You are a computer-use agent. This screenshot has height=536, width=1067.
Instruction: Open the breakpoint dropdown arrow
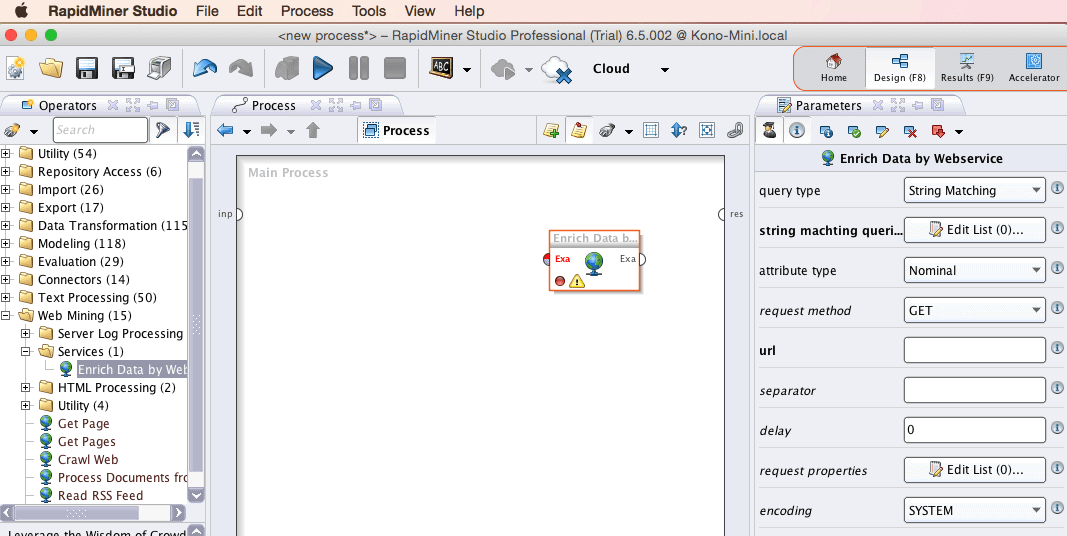(x=959, y=132)
